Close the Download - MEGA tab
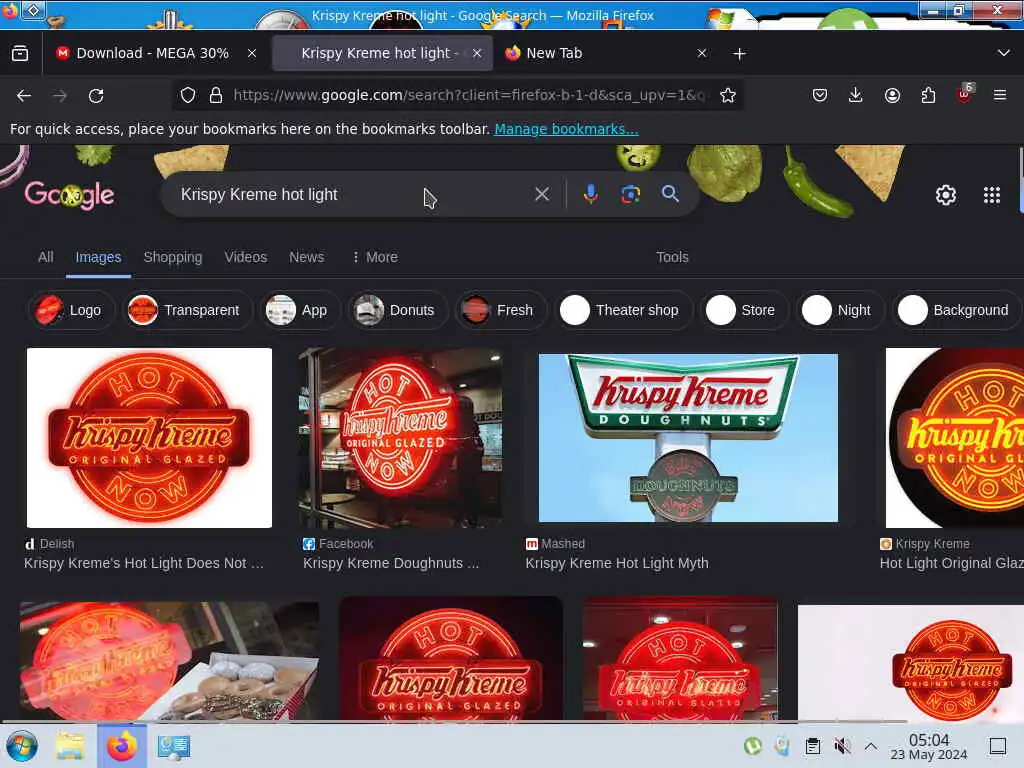This screenshot has height=768, width=1024. point(252,54)
